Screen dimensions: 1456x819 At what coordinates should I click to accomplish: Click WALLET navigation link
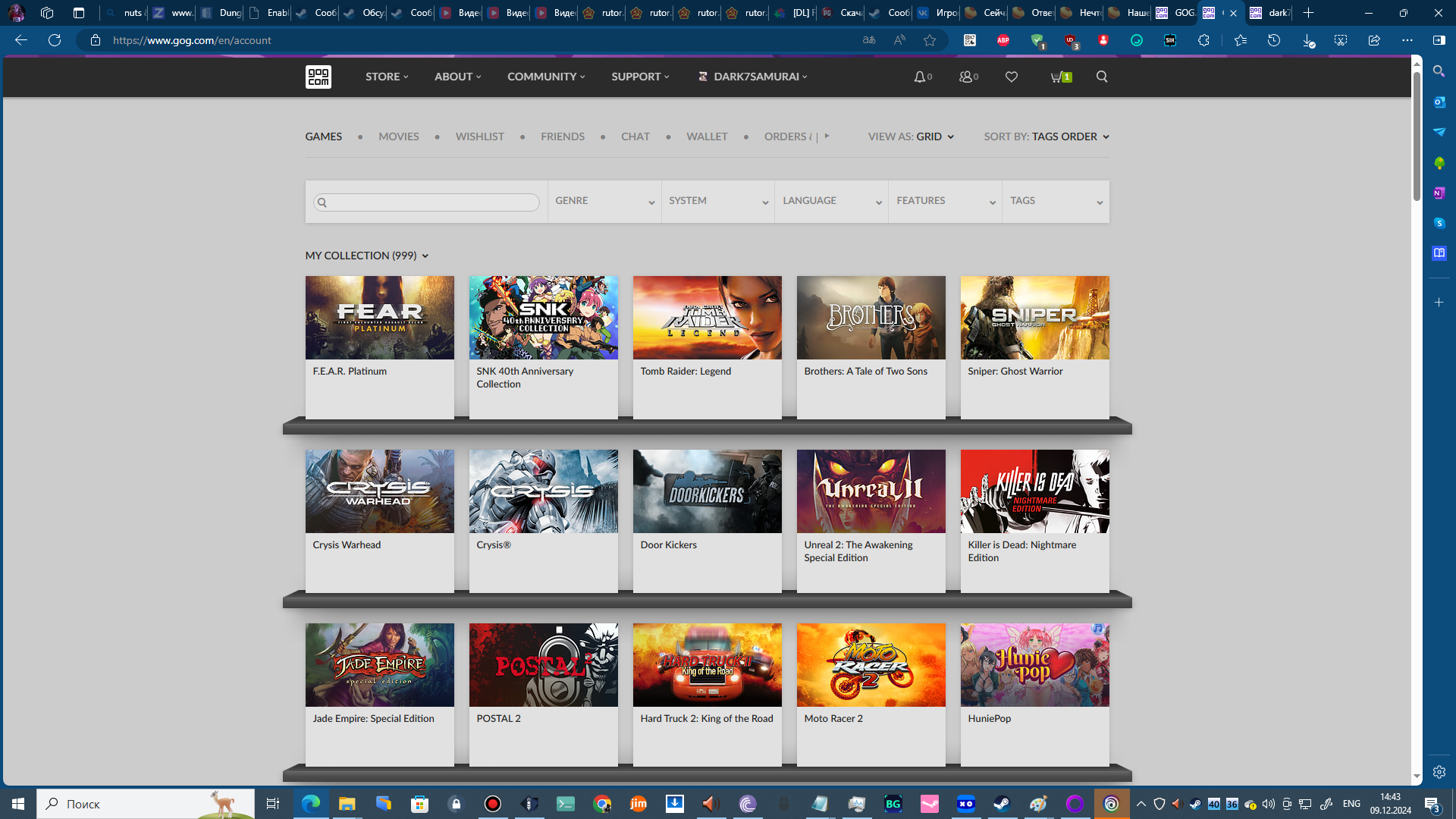706,136
